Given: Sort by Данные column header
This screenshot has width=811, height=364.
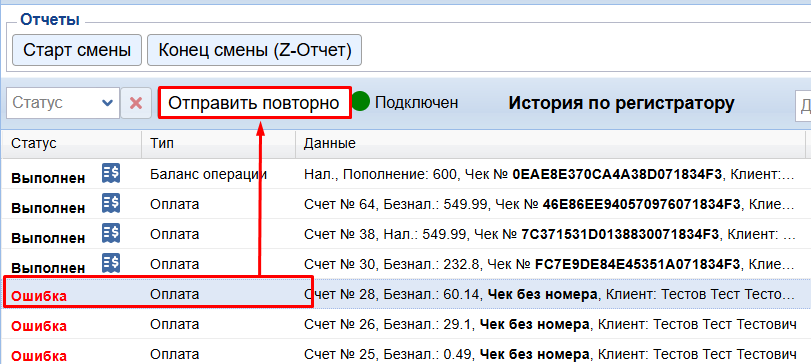Looking at the screenshot, I should (x=550, y=143).
